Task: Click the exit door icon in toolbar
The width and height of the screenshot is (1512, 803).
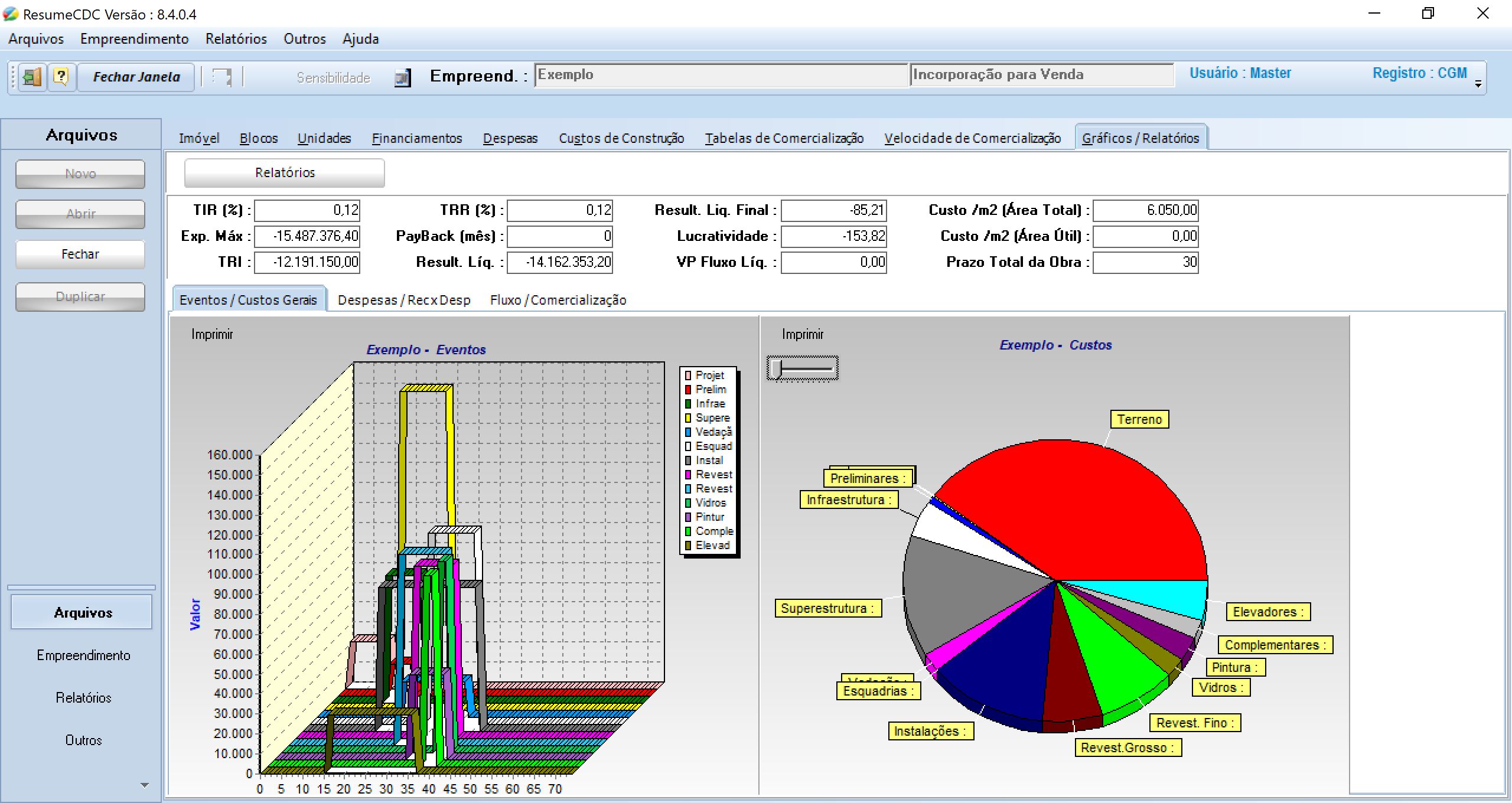Action: [32, 77]
